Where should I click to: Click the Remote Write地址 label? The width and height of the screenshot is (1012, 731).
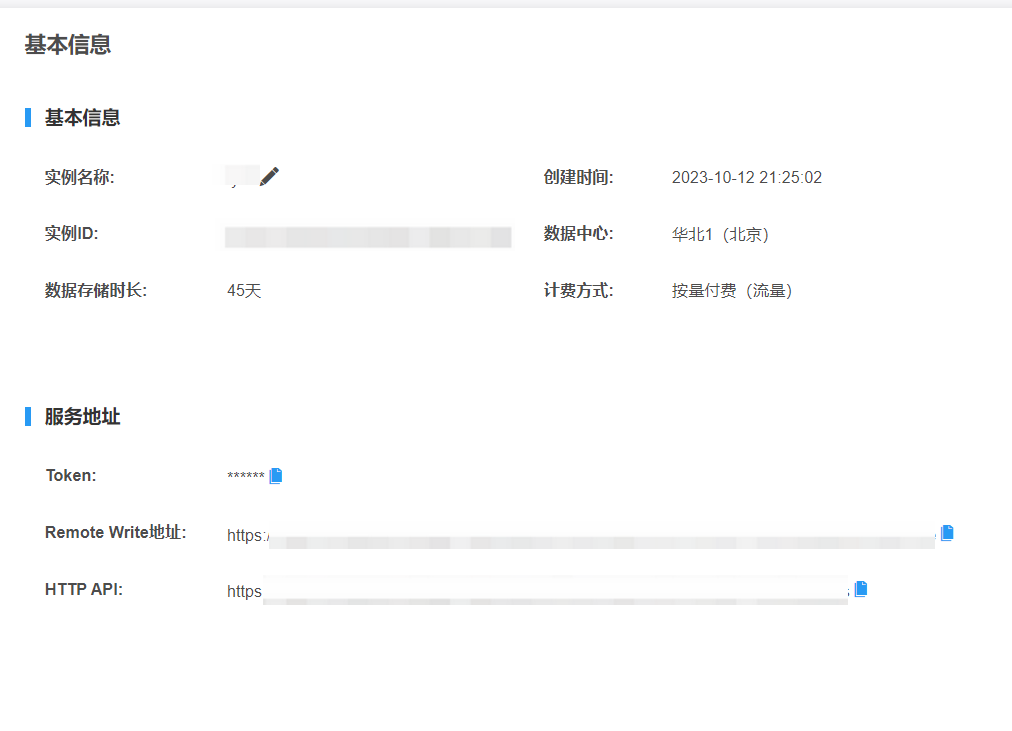coord(115,532)
